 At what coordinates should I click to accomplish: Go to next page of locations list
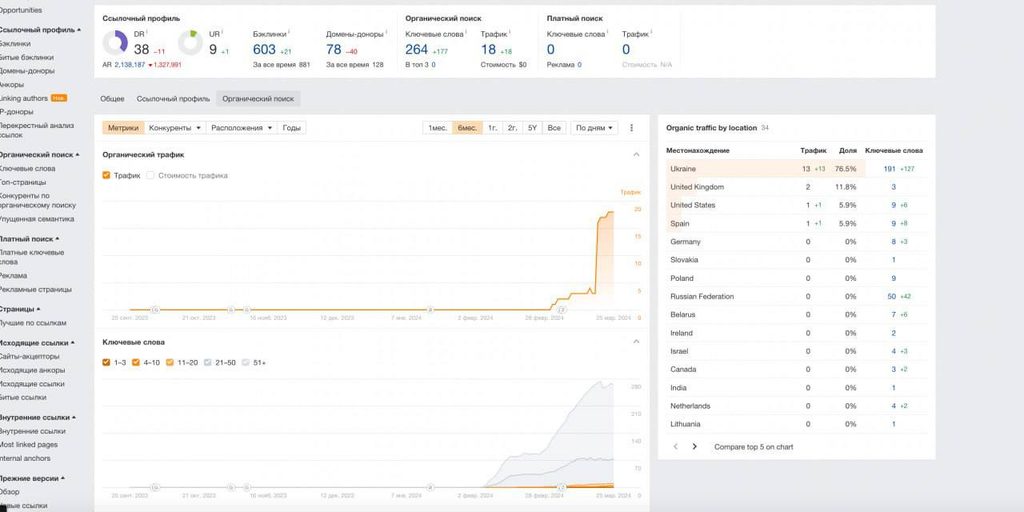tap(694, 447)
